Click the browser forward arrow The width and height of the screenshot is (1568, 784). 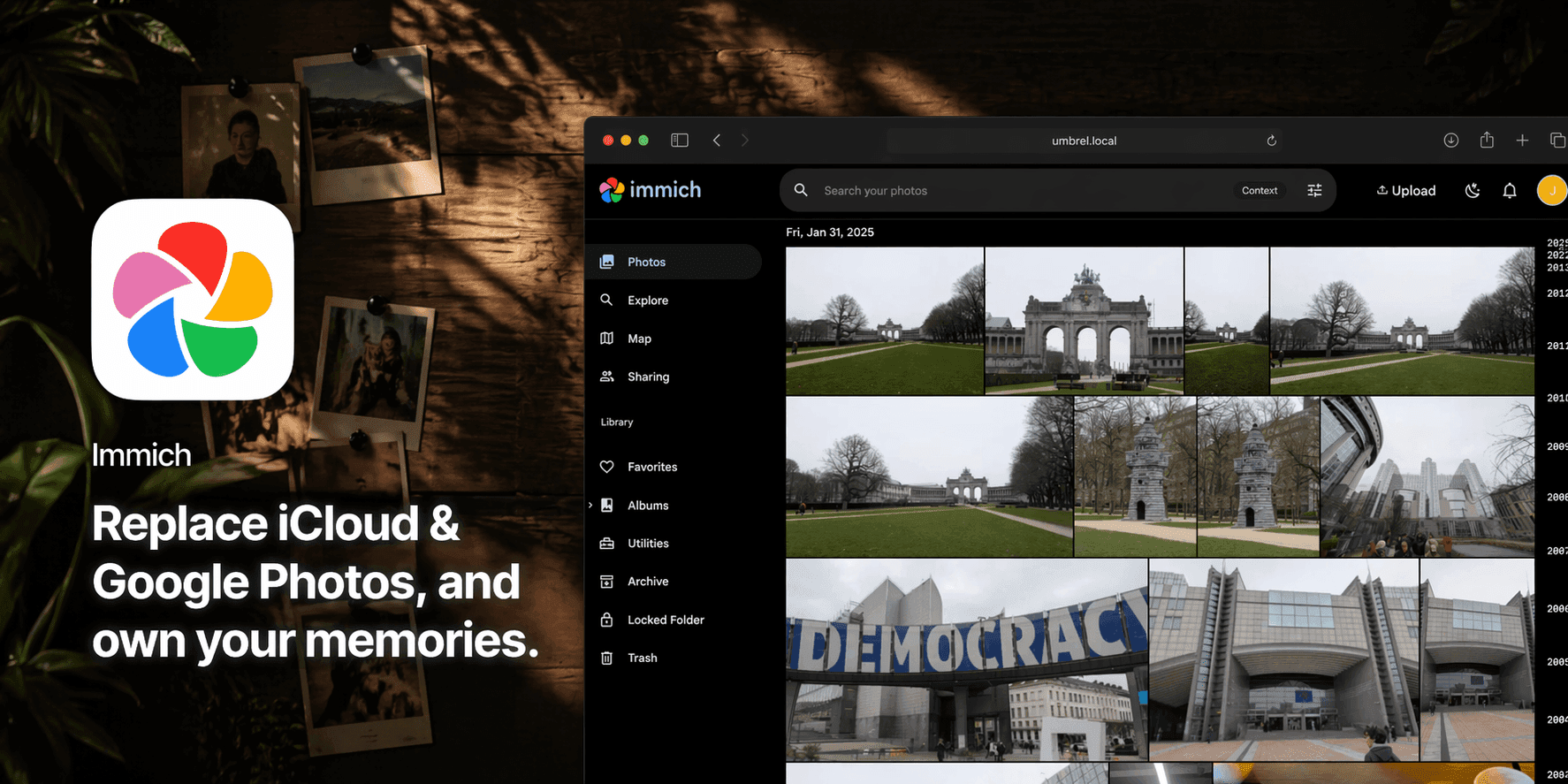(745, 141)
